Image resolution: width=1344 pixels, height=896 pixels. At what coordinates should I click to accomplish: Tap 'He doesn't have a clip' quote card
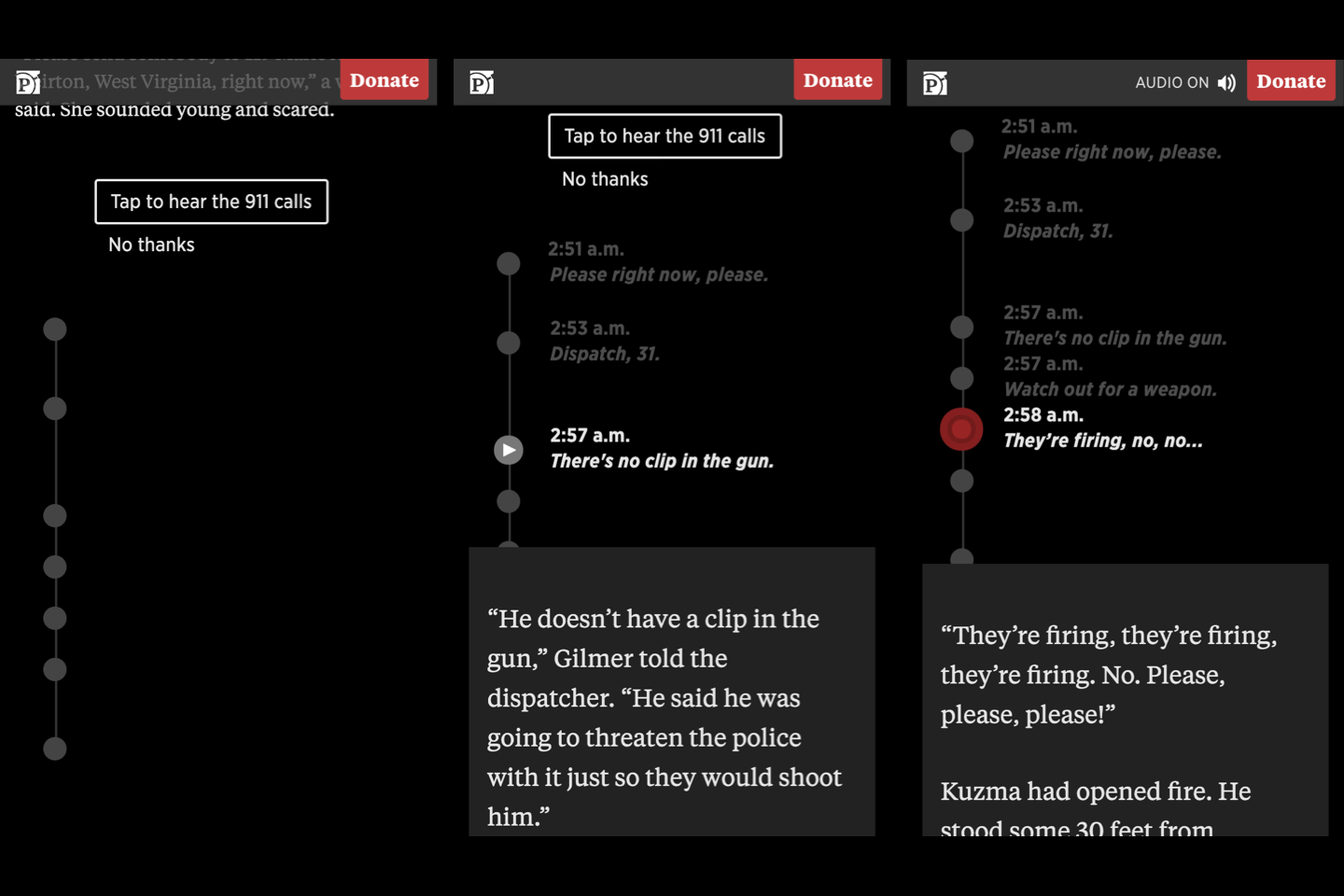(x=672, y=692)
